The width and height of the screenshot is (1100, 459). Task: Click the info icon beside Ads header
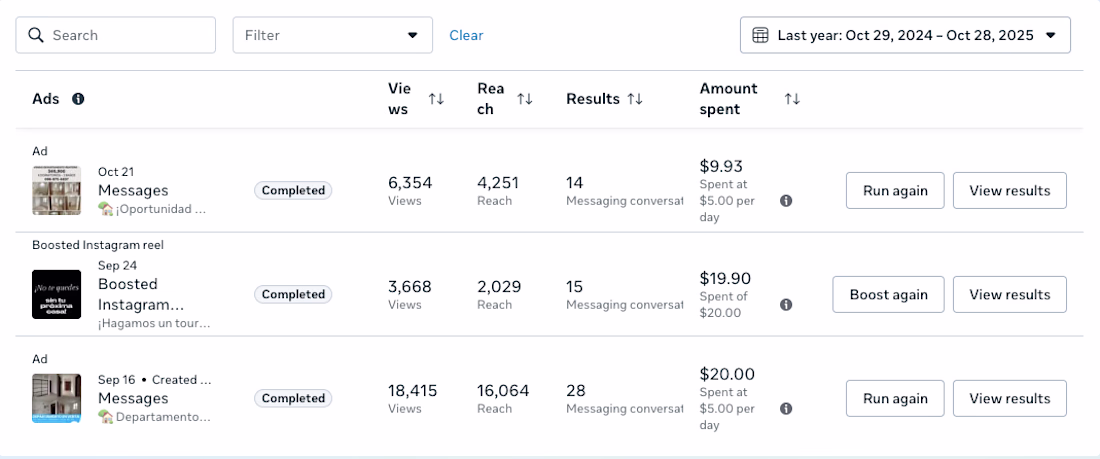(78, 99)
